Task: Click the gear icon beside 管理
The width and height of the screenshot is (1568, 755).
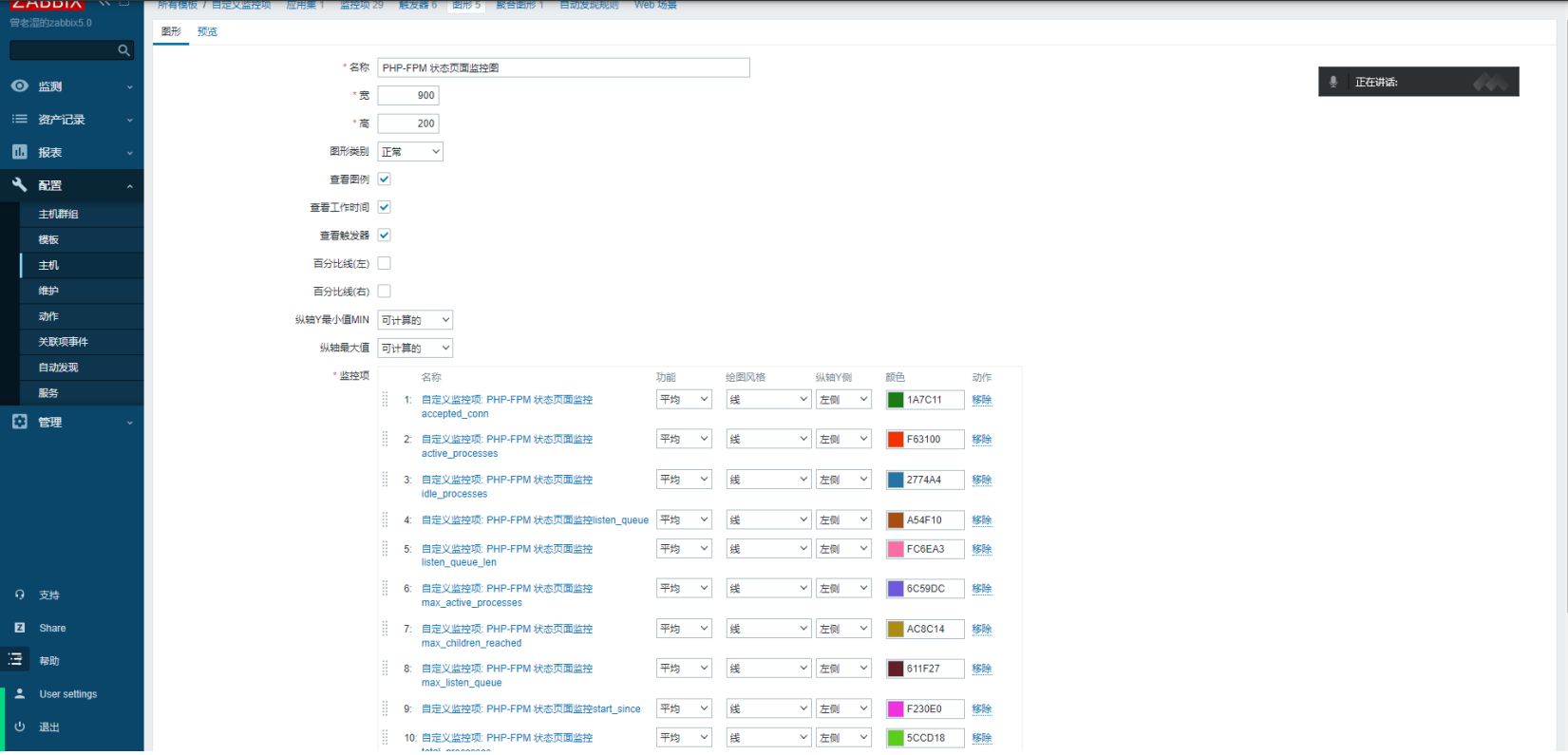Action: [x=19, y=422]
